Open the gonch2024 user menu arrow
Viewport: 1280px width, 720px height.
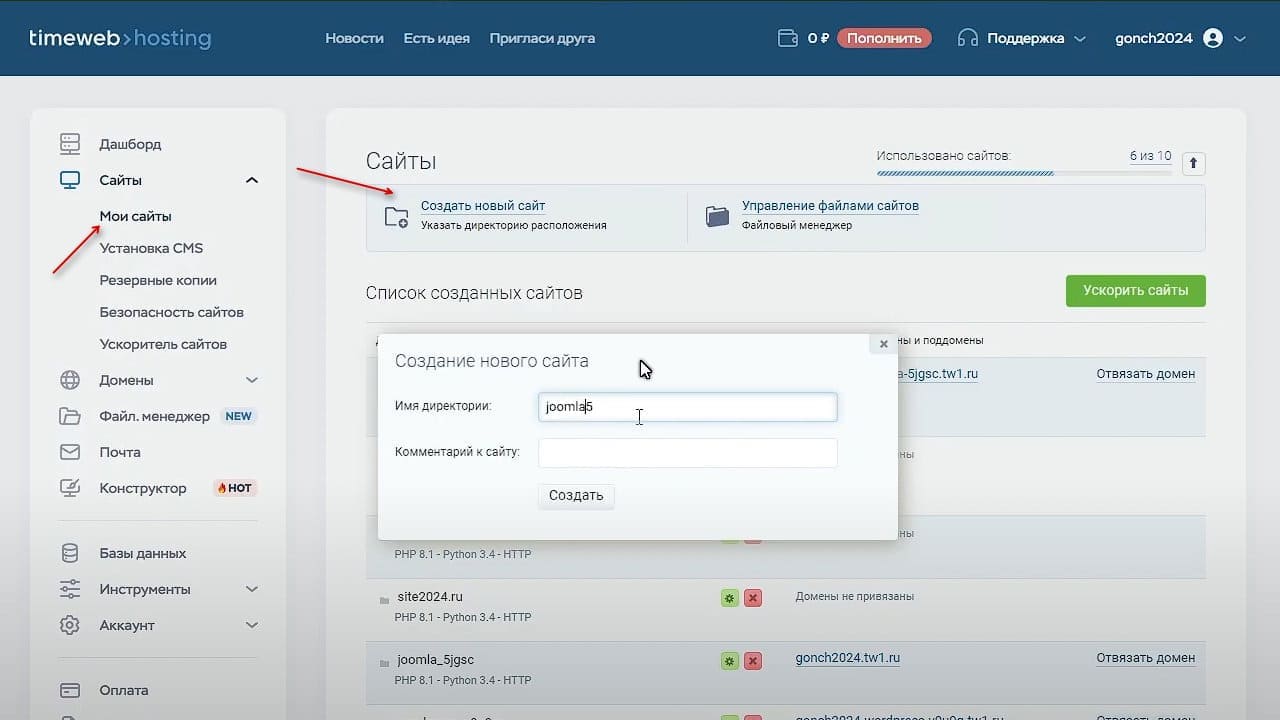point(1240,39)
